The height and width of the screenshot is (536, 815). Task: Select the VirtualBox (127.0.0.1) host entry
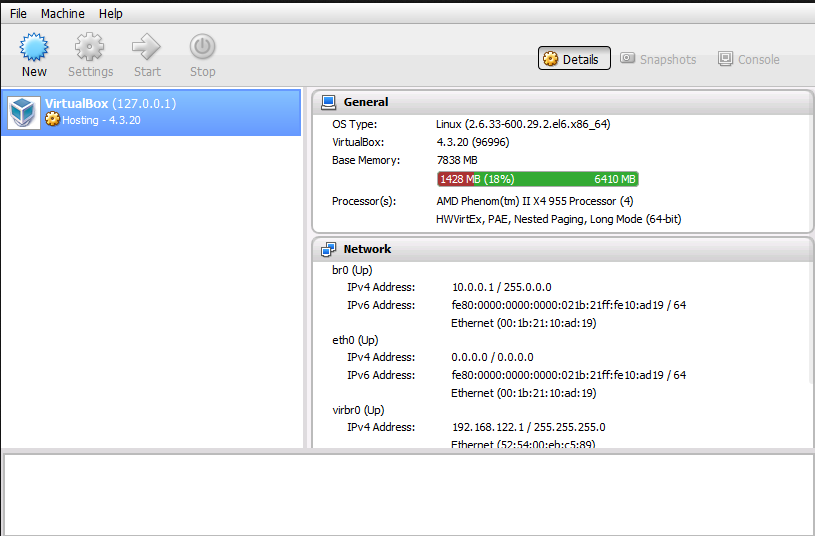[x=151, y=112]
